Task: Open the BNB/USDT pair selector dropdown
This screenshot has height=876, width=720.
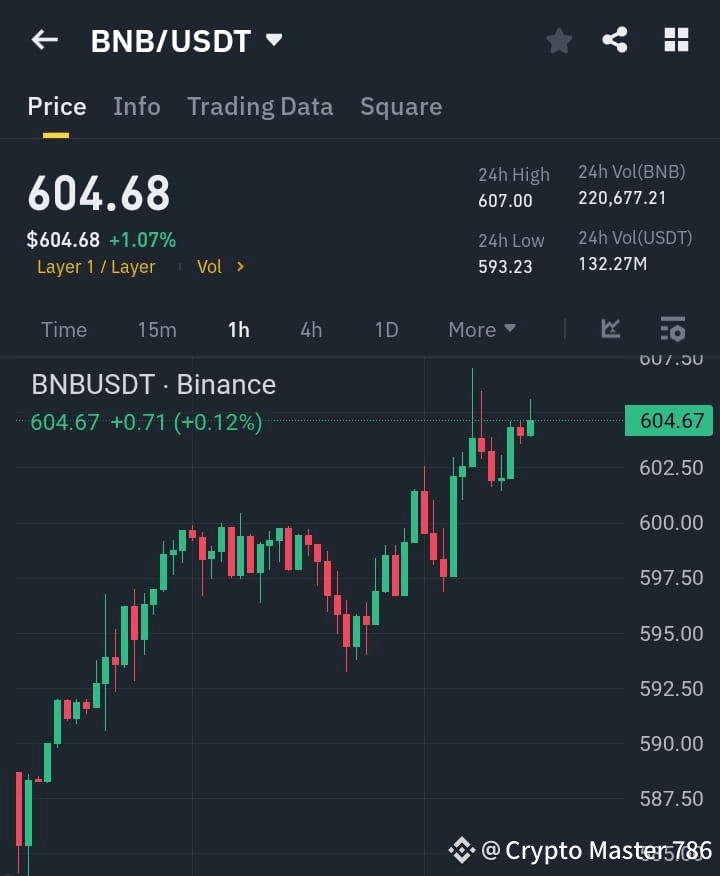Action: pos(188,40)
